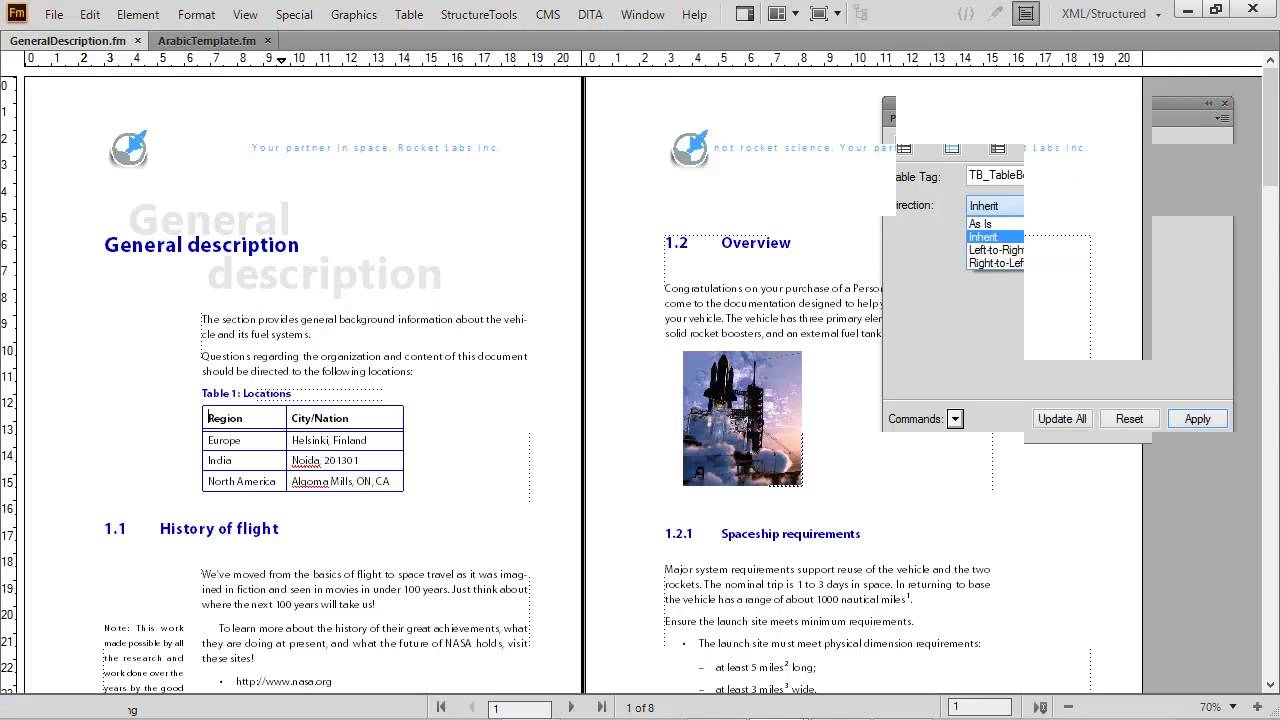Image resolution: width=1280 pixels, height=720 pixels.
Task: Click http://www.nasa.org link text
Action: (283, 681)
